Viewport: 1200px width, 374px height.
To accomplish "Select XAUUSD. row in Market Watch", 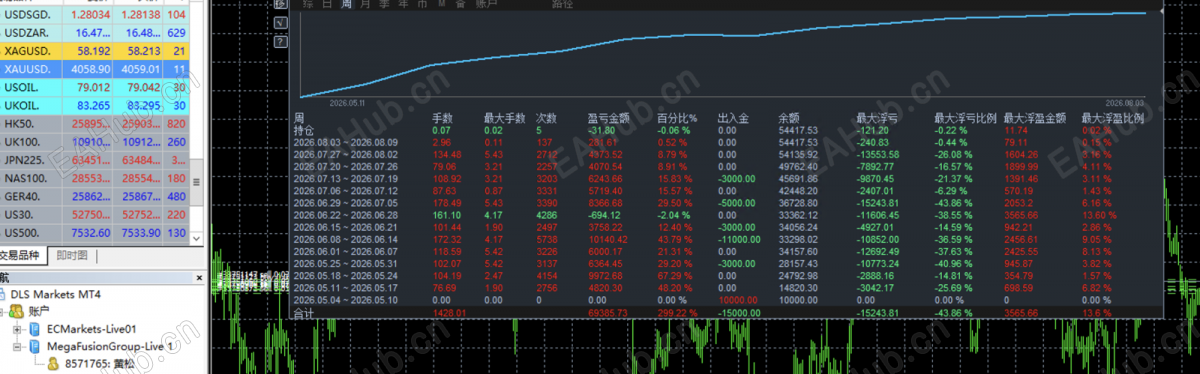I will point(95,68).
